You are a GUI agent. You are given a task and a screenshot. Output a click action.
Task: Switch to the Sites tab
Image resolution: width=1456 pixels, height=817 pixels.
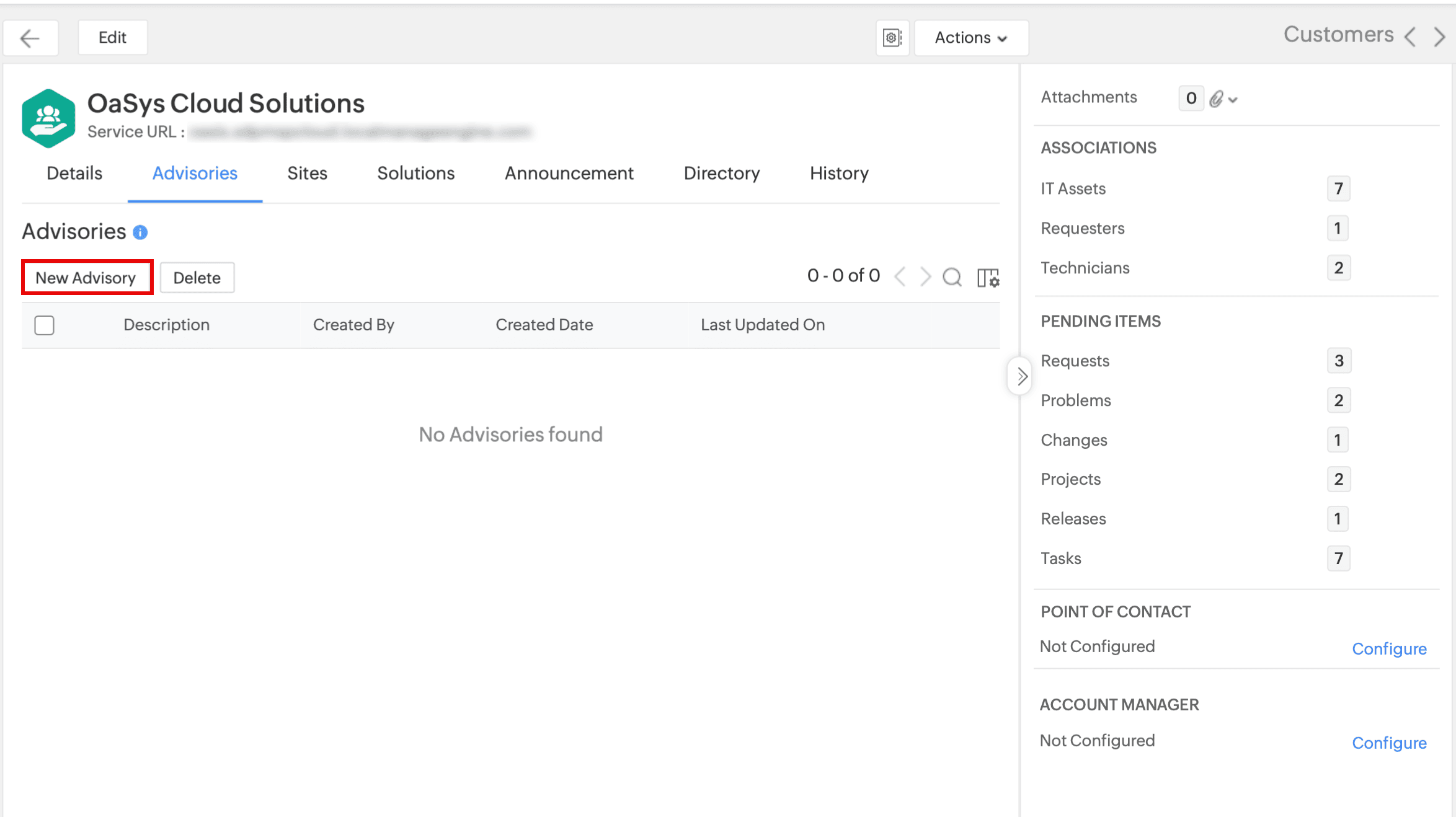(x=307, y=173)
